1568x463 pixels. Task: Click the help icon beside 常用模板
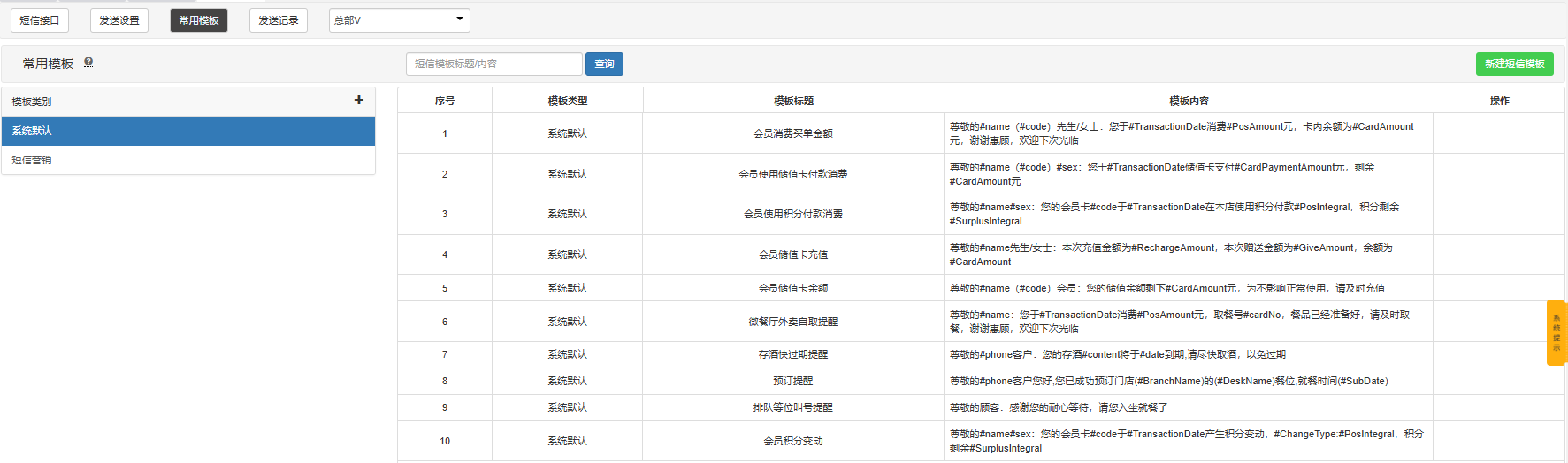pos(88,63)
